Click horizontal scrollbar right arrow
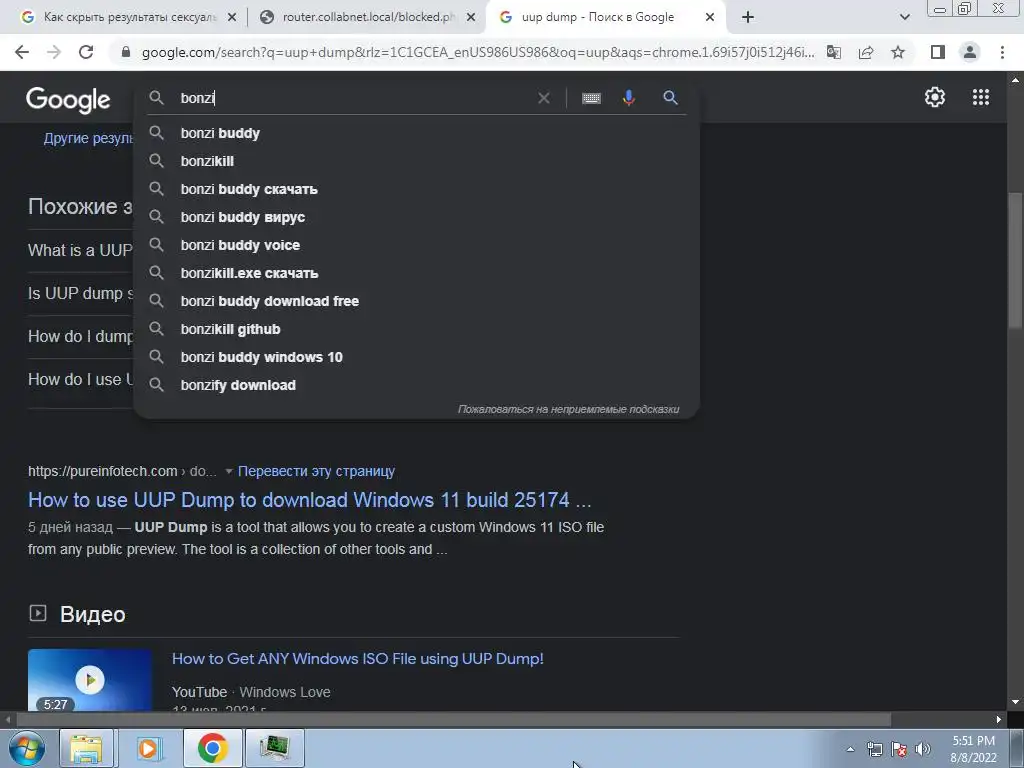 point(999,720)
